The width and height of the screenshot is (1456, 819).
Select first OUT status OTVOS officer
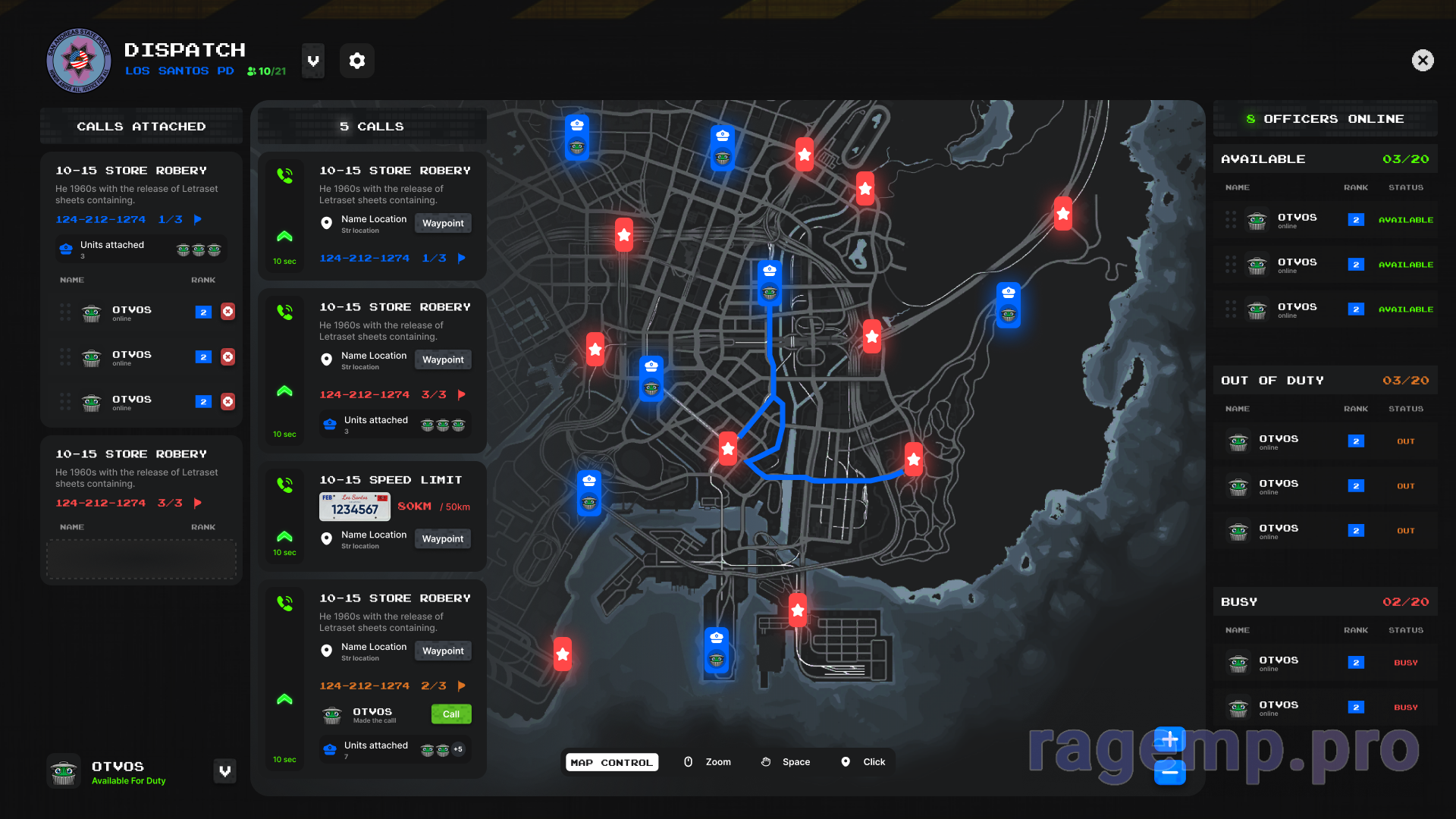[1325, 441]
